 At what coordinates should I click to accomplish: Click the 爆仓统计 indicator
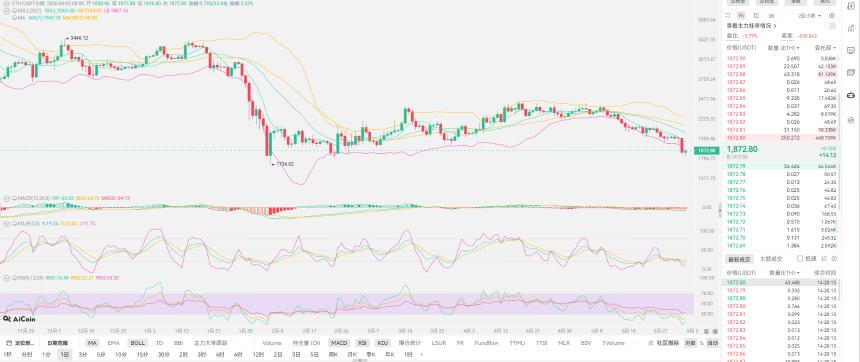click(409, 343)
